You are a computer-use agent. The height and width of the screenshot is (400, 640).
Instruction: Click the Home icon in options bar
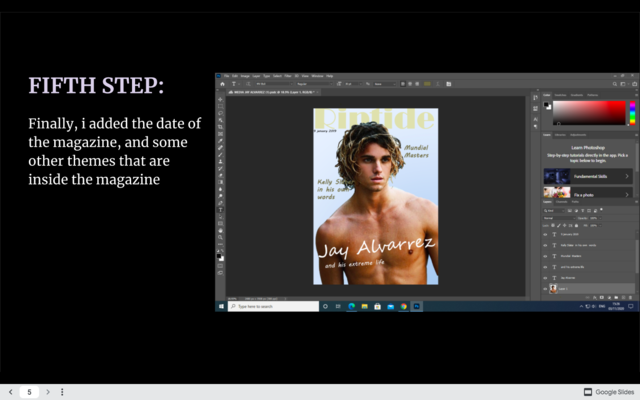click(222, 84)
